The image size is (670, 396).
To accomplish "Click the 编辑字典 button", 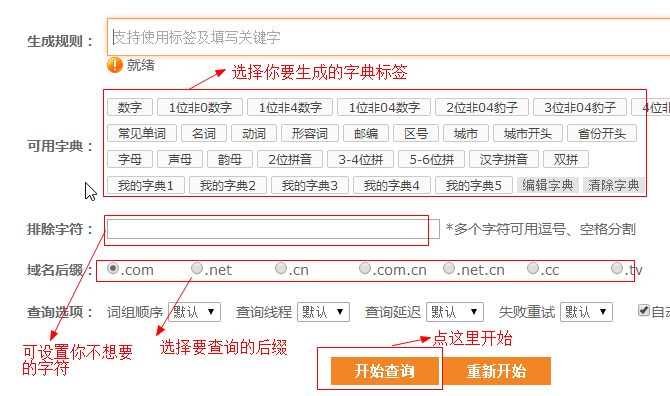I will point(548,185).
